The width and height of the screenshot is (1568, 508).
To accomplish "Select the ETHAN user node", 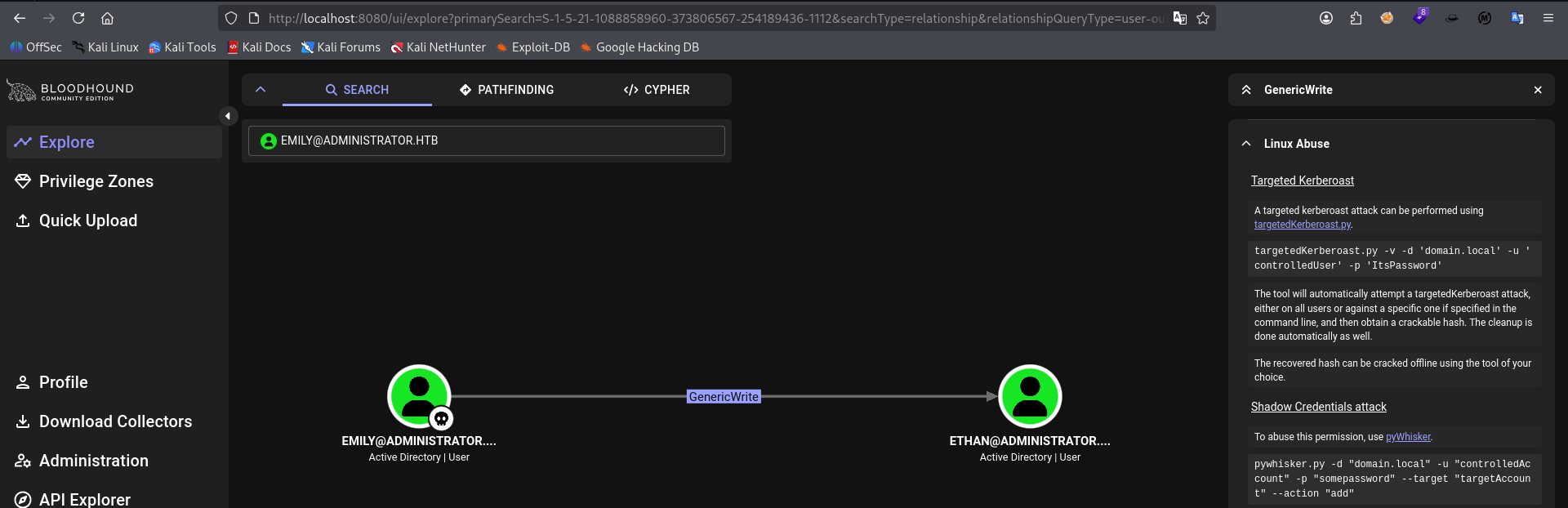I will pyautogui.click(x=1030, y=396).
